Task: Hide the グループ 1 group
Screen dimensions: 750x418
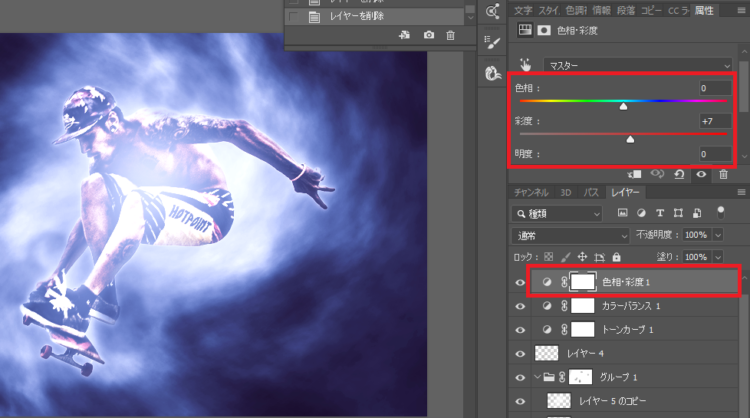Action: click(520, 378)
